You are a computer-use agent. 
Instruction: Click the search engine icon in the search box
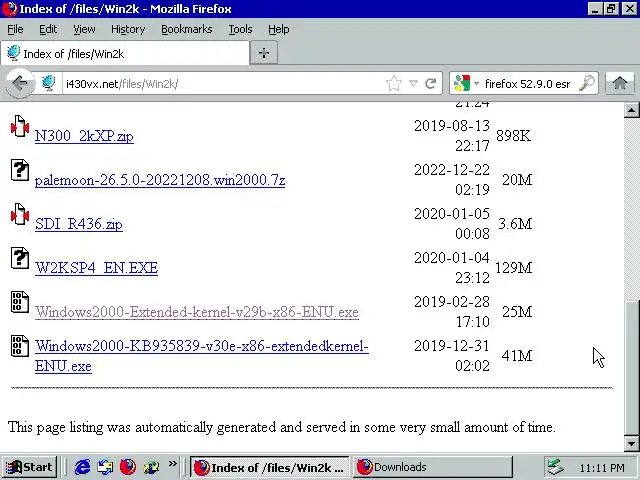point(462,84)
